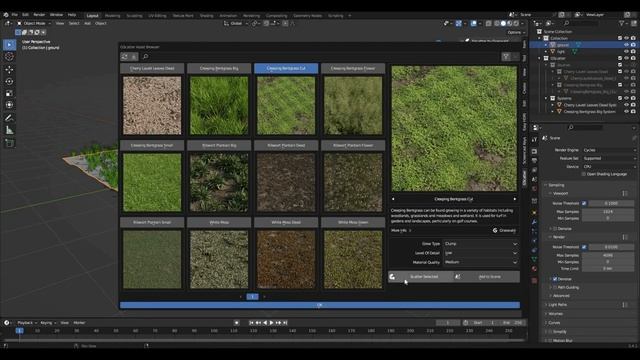Click the filter funnel icon in asset browser
The image size is (640, 360).
click(506, 57)
